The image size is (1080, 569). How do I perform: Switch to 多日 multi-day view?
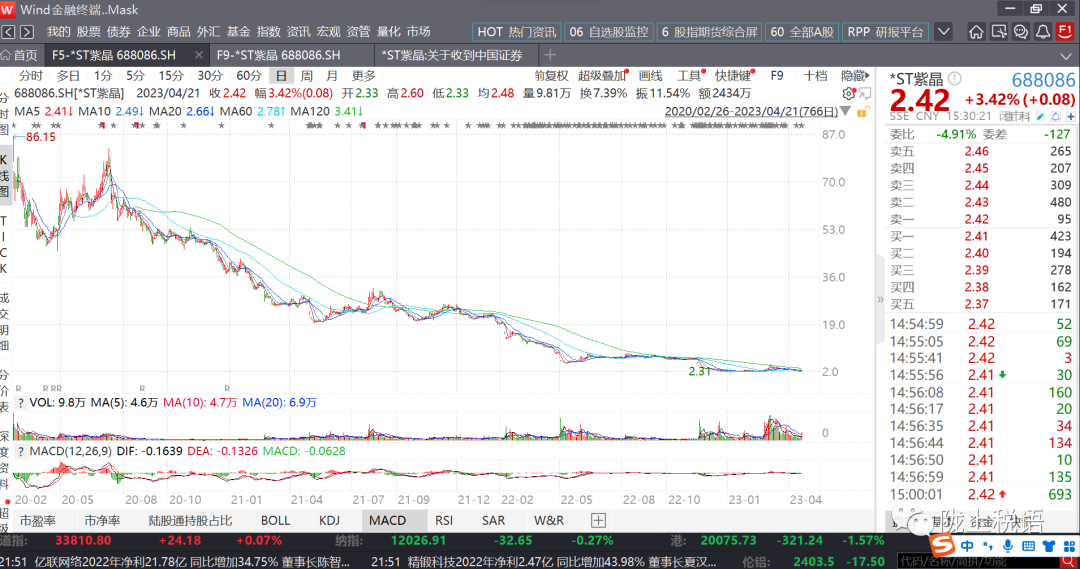click(68, 76)
